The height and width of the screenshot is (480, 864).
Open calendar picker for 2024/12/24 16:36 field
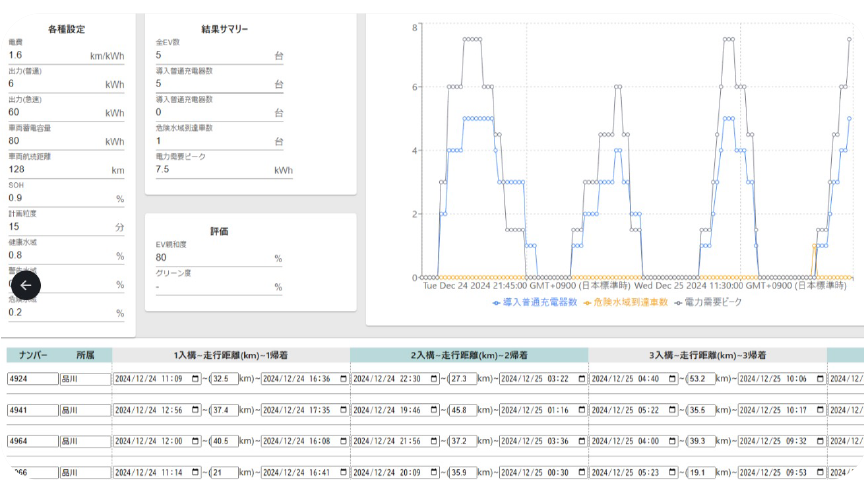[344, 379]
